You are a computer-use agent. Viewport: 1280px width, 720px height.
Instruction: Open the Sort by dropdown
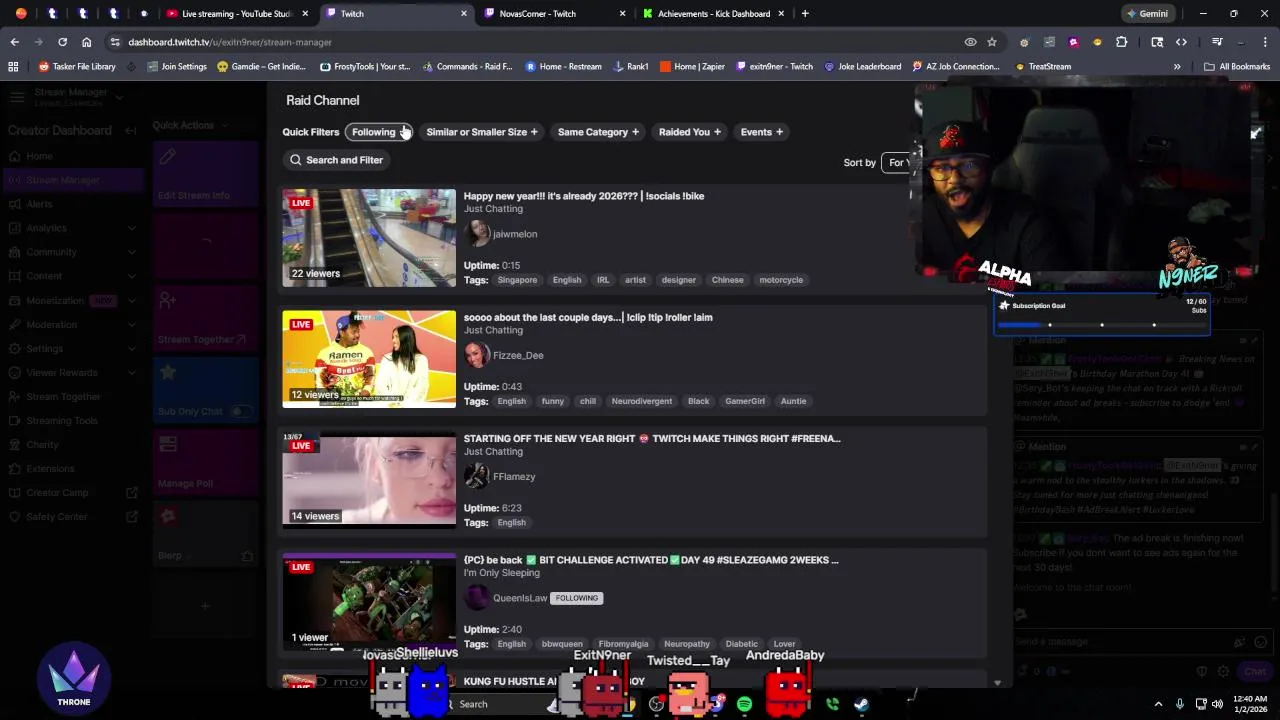(896, 162)
